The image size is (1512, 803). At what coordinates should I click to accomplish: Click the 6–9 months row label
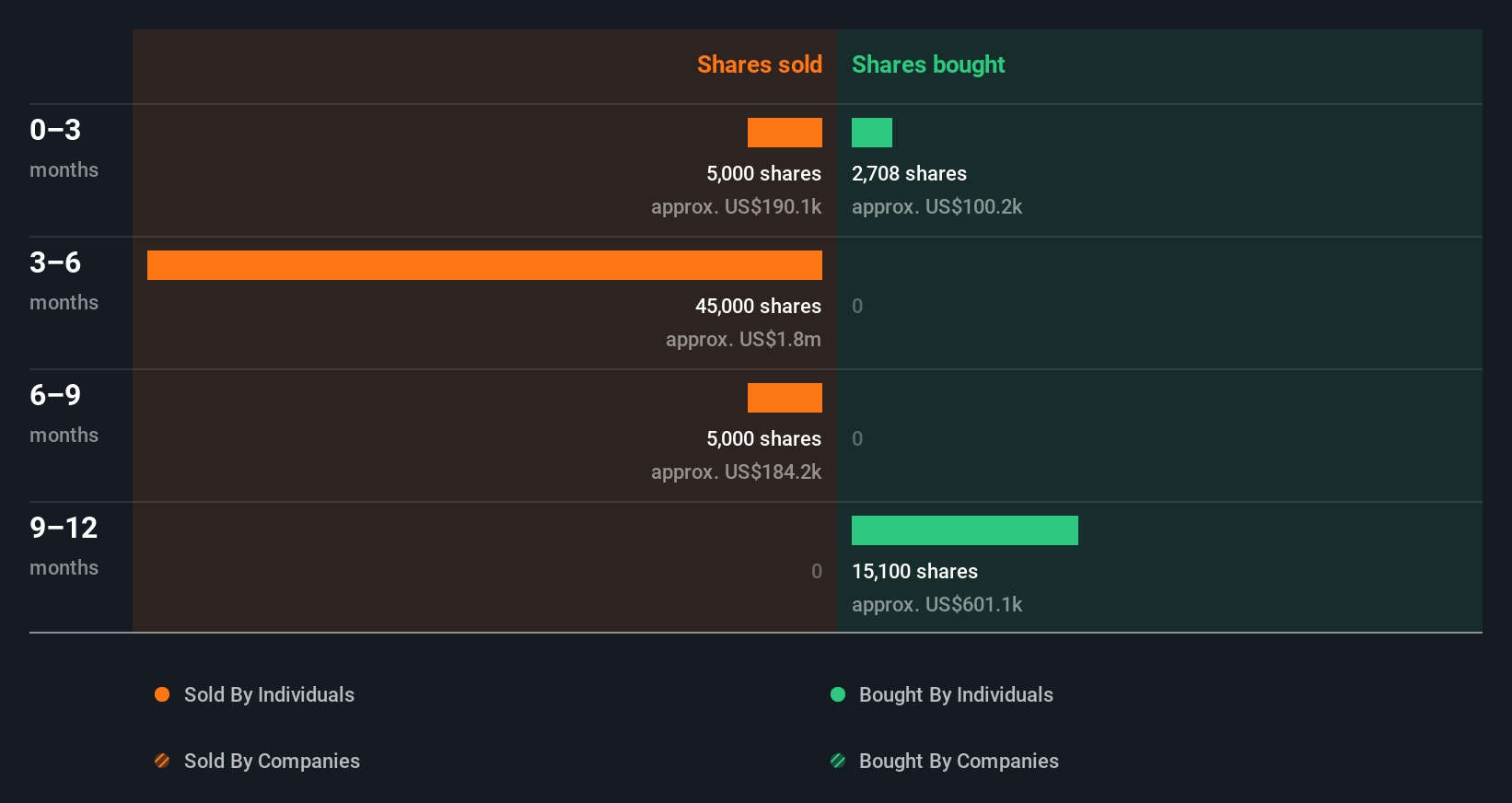64,413
